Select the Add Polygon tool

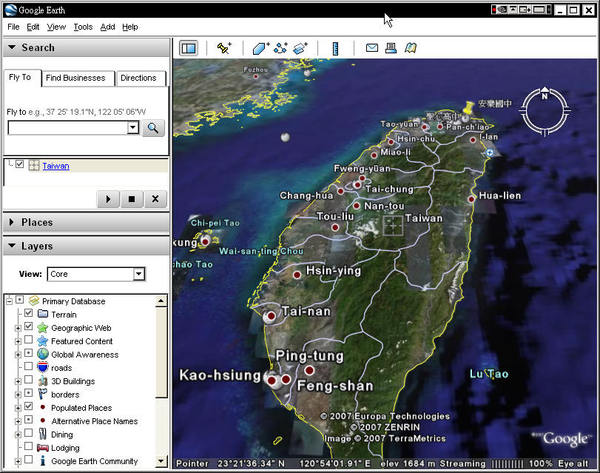261,49
